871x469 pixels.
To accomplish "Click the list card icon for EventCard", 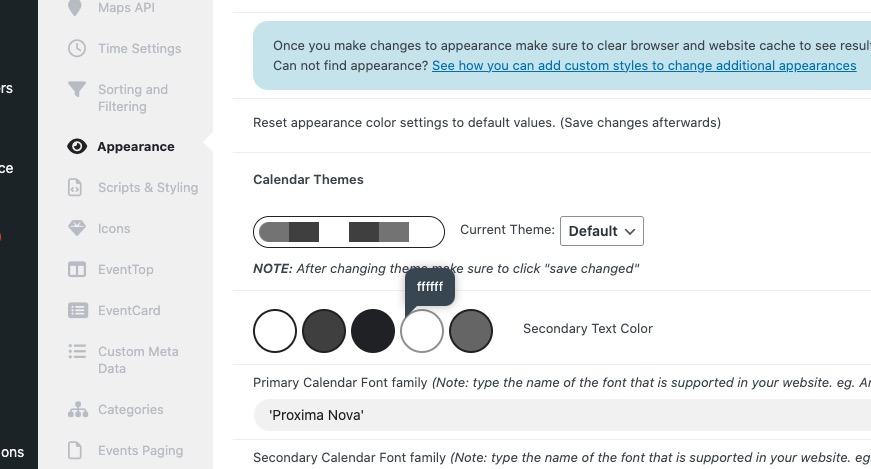I will (x=77, y=310).
